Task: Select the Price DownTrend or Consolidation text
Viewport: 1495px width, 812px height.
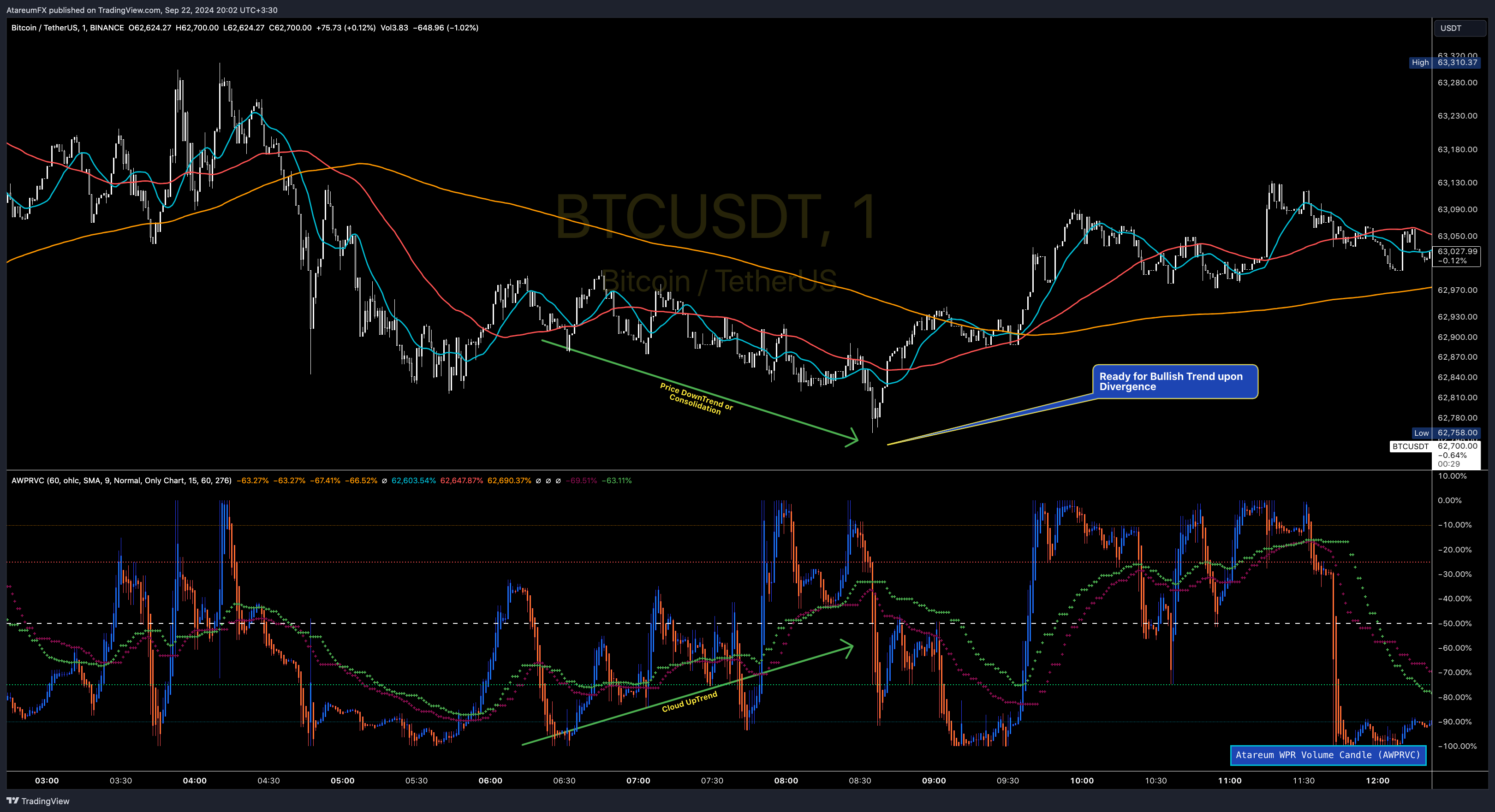Action: point(696,399)
